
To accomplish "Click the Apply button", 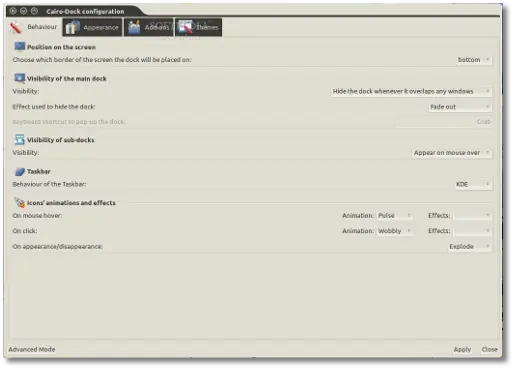I will (x=462, y=349).
